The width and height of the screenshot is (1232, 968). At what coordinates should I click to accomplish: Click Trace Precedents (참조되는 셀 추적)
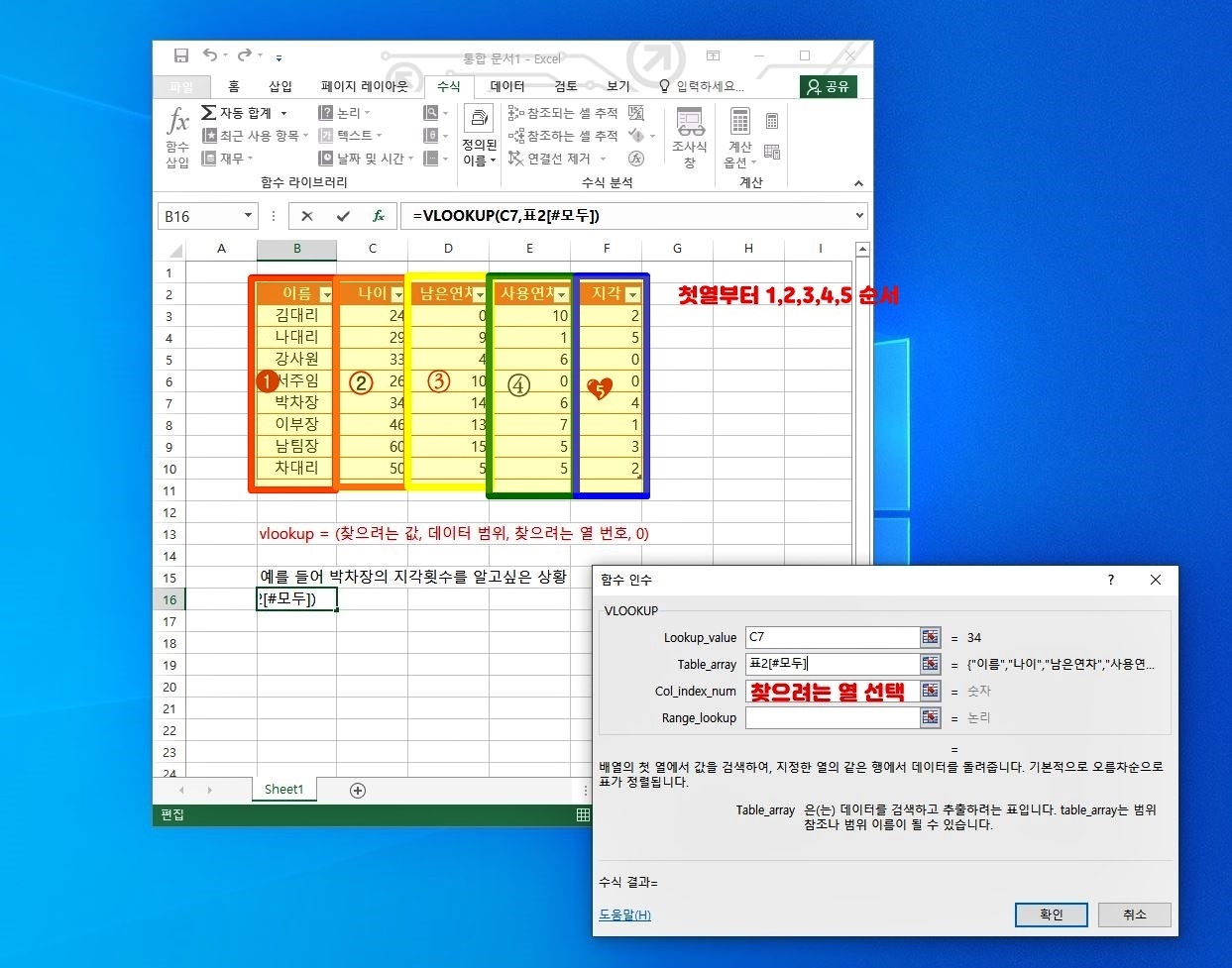(x=563, y=113)
